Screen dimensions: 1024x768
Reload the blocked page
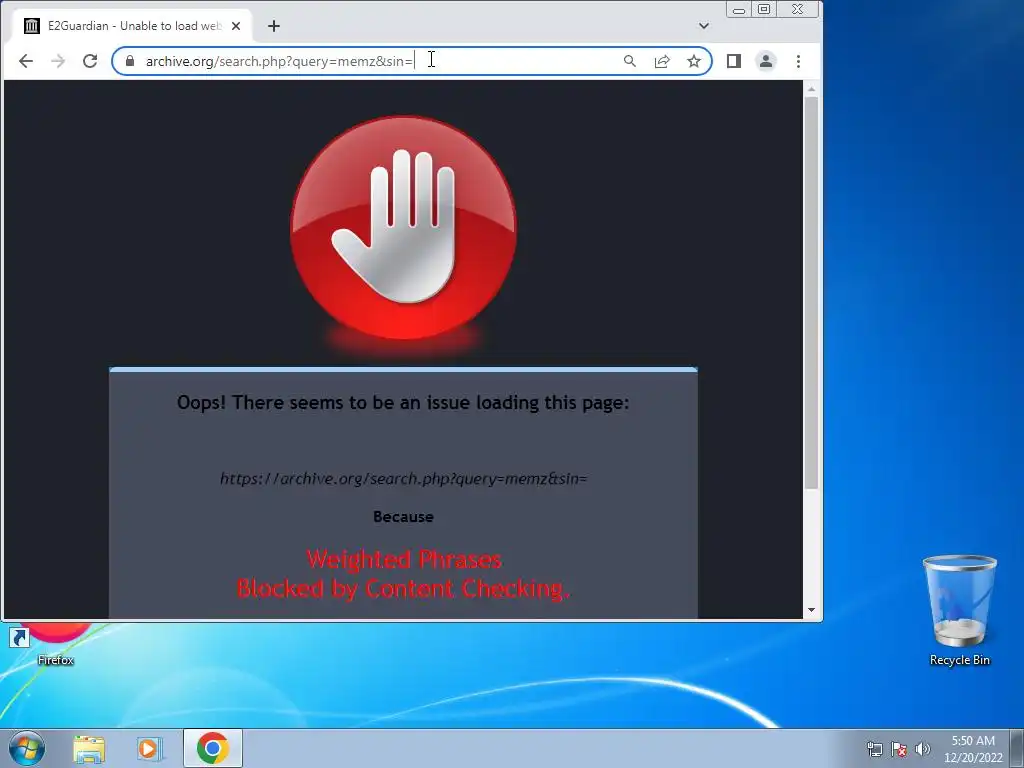click(90, 61)
